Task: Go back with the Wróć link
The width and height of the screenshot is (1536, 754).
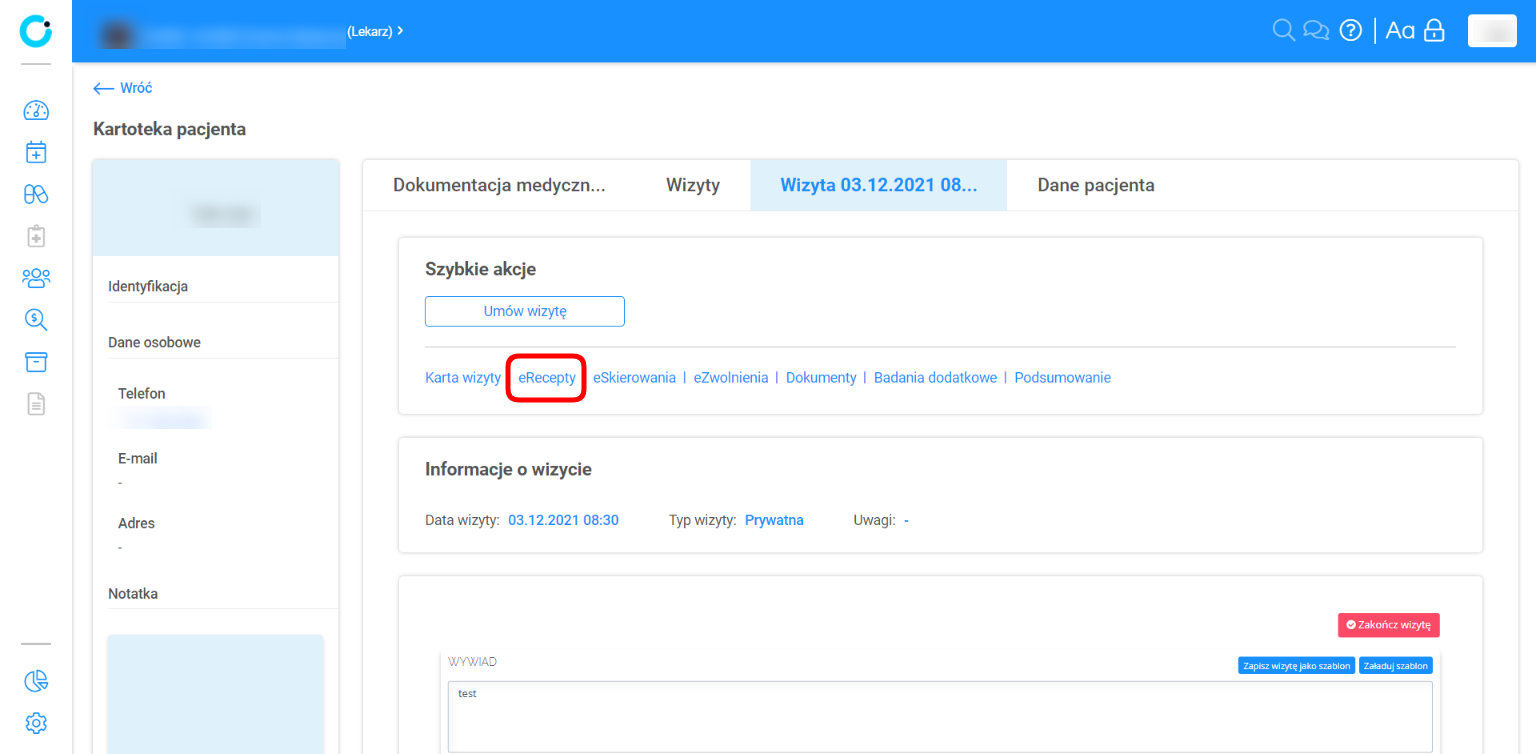Action: pos(122,88)
